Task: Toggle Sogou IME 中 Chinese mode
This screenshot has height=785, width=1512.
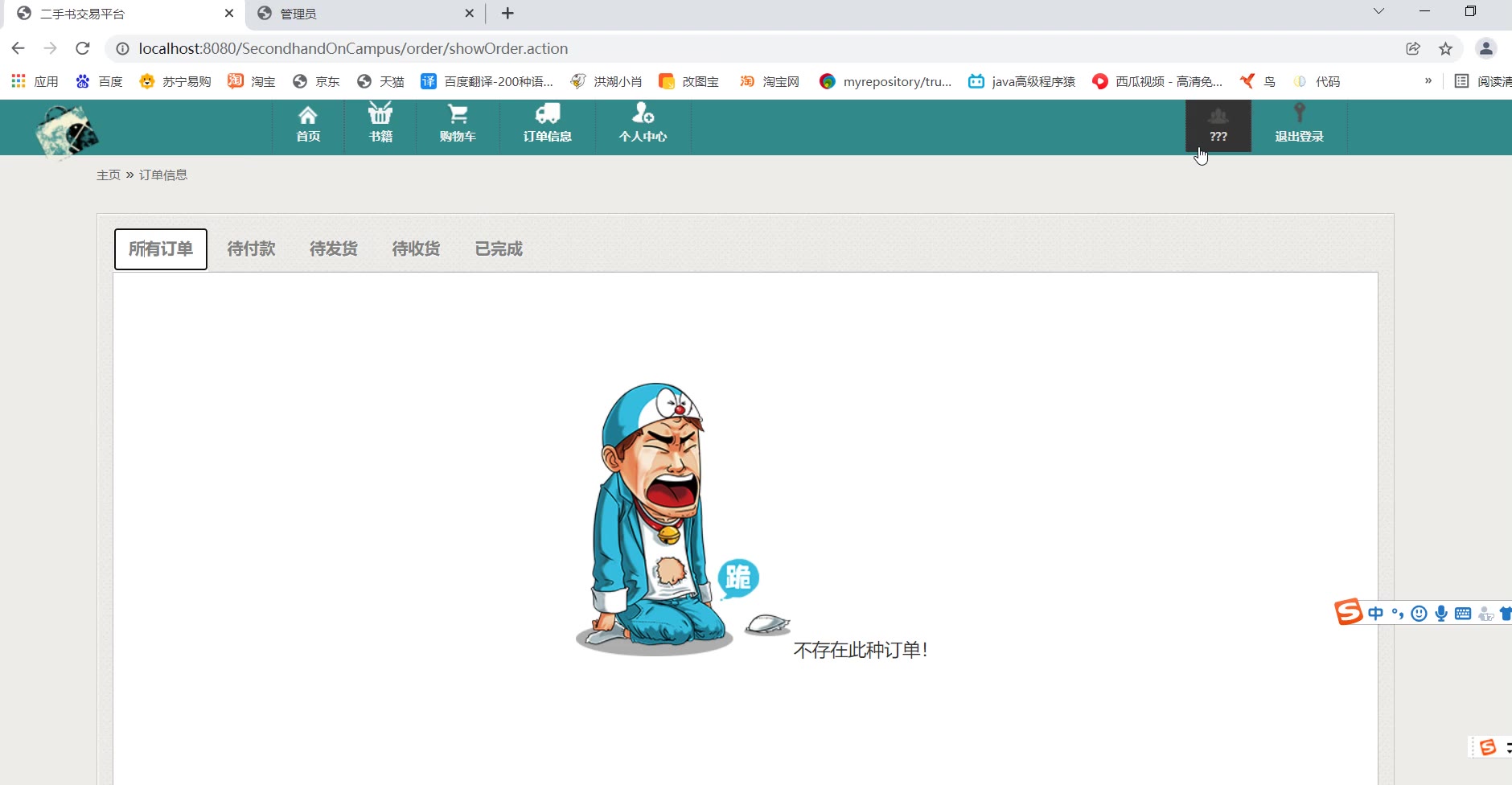Action: click(1376, 614)
